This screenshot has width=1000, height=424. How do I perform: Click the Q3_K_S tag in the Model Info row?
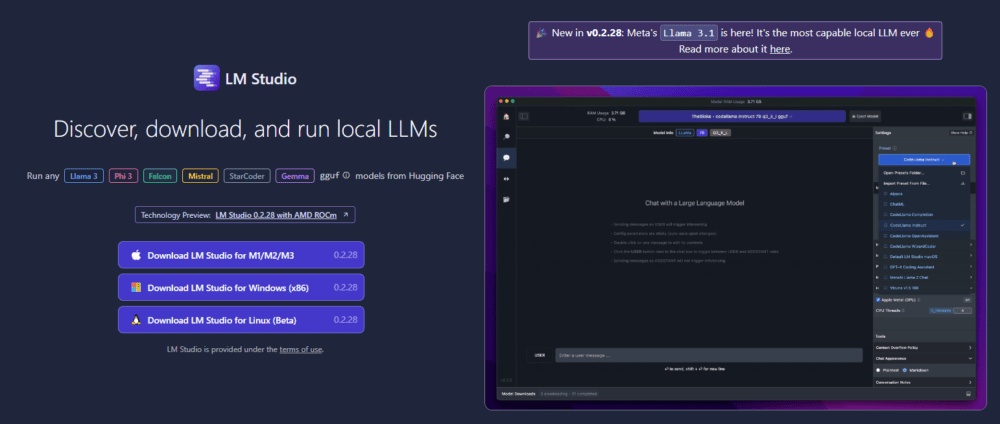point(721,133)
